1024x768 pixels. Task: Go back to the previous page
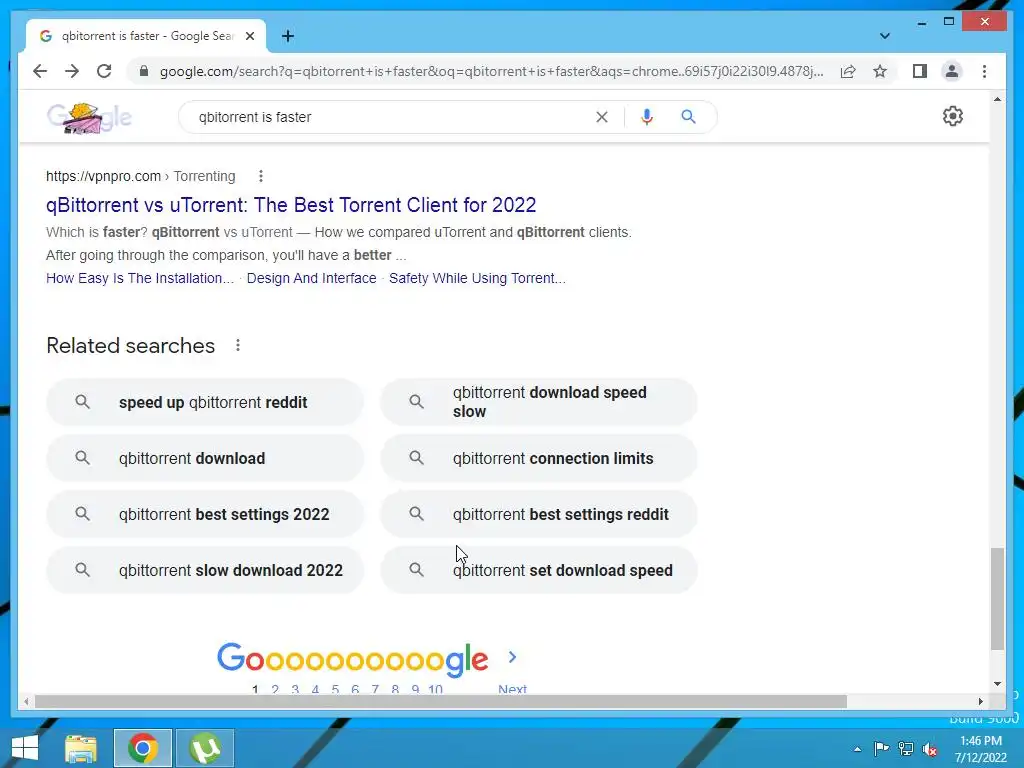coord(40,71)
